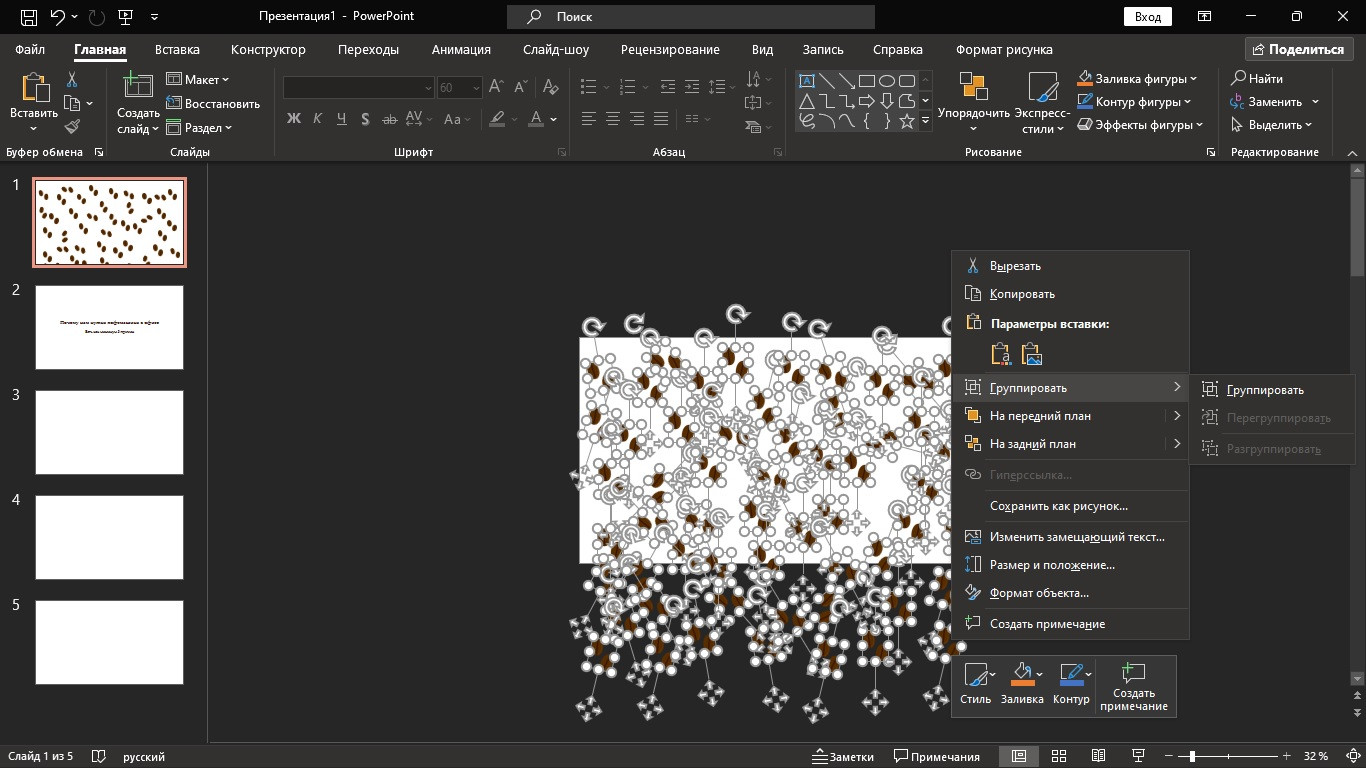Switch to slide sorter view
Image resolution: width=1366 pixels, height=768 pixels.
tap(1059, 756)
